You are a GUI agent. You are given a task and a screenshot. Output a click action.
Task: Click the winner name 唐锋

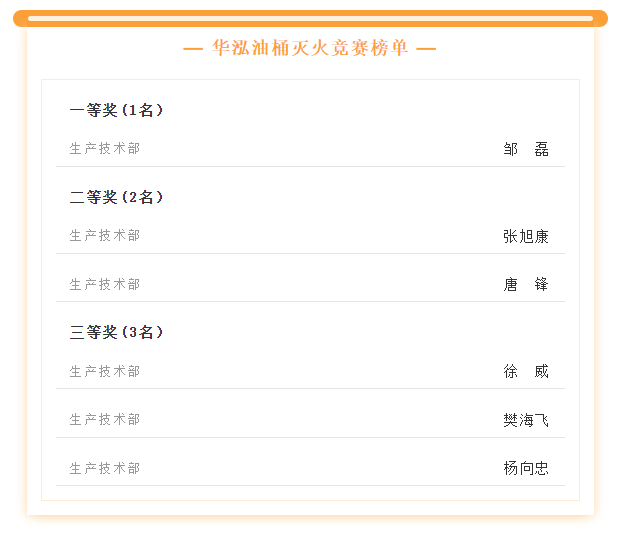(x=526, y=284)
